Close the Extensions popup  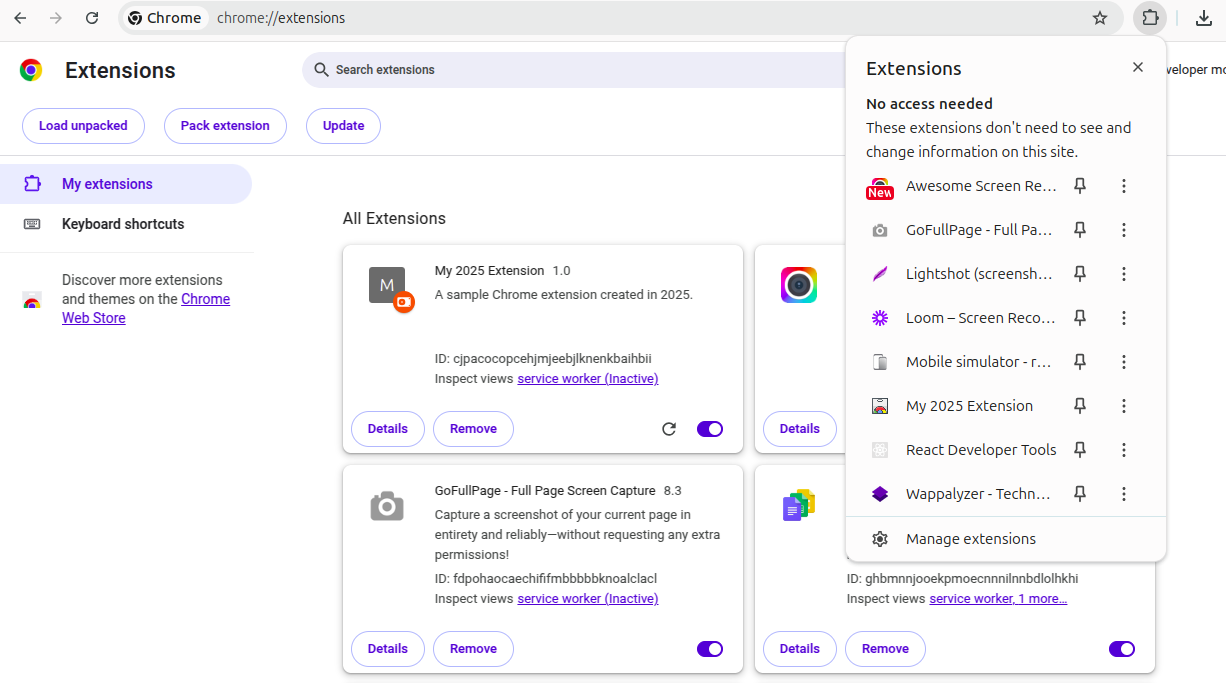point(1138,67)
